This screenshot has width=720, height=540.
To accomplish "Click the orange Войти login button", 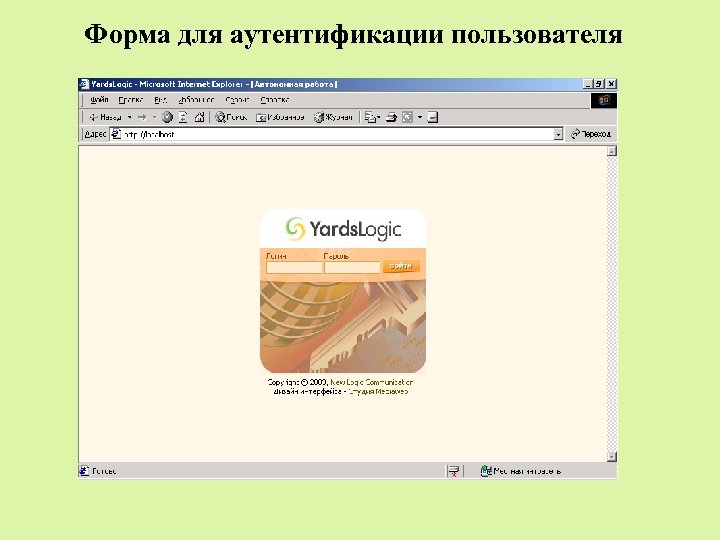I will [x=401, y=266].
